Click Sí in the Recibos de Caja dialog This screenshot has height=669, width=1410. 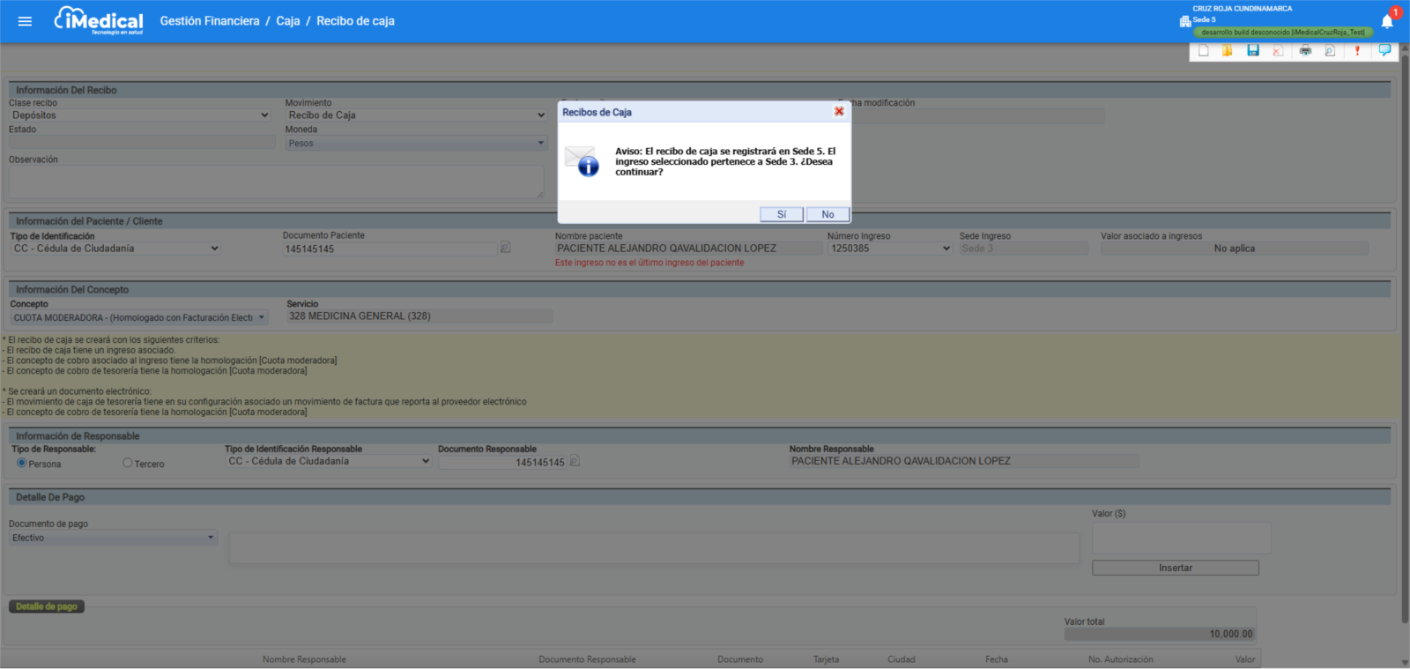pyautogui.click(x=781, y=214)
